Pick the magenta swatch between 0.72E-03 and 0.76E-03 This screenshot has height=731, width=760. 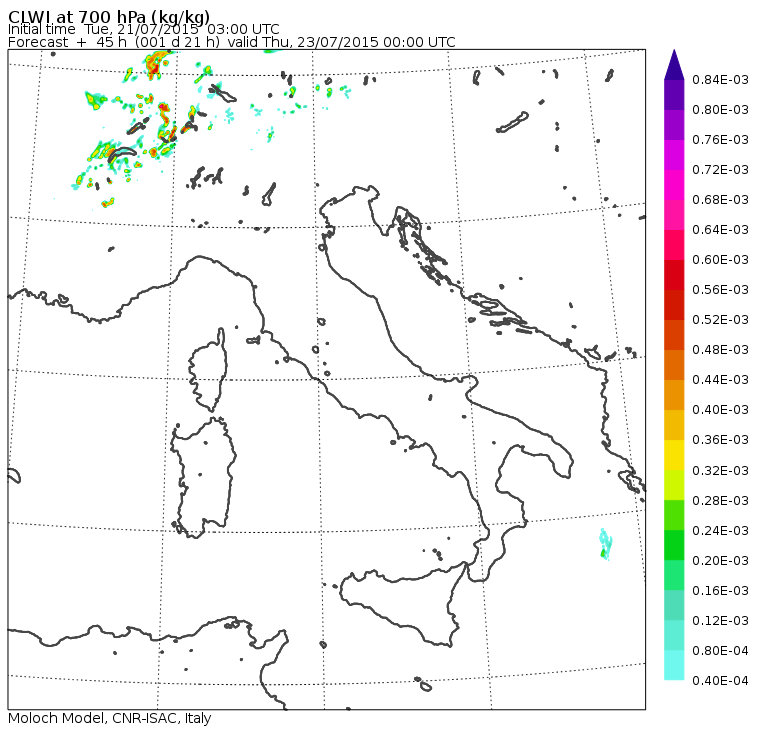(674, 155)
